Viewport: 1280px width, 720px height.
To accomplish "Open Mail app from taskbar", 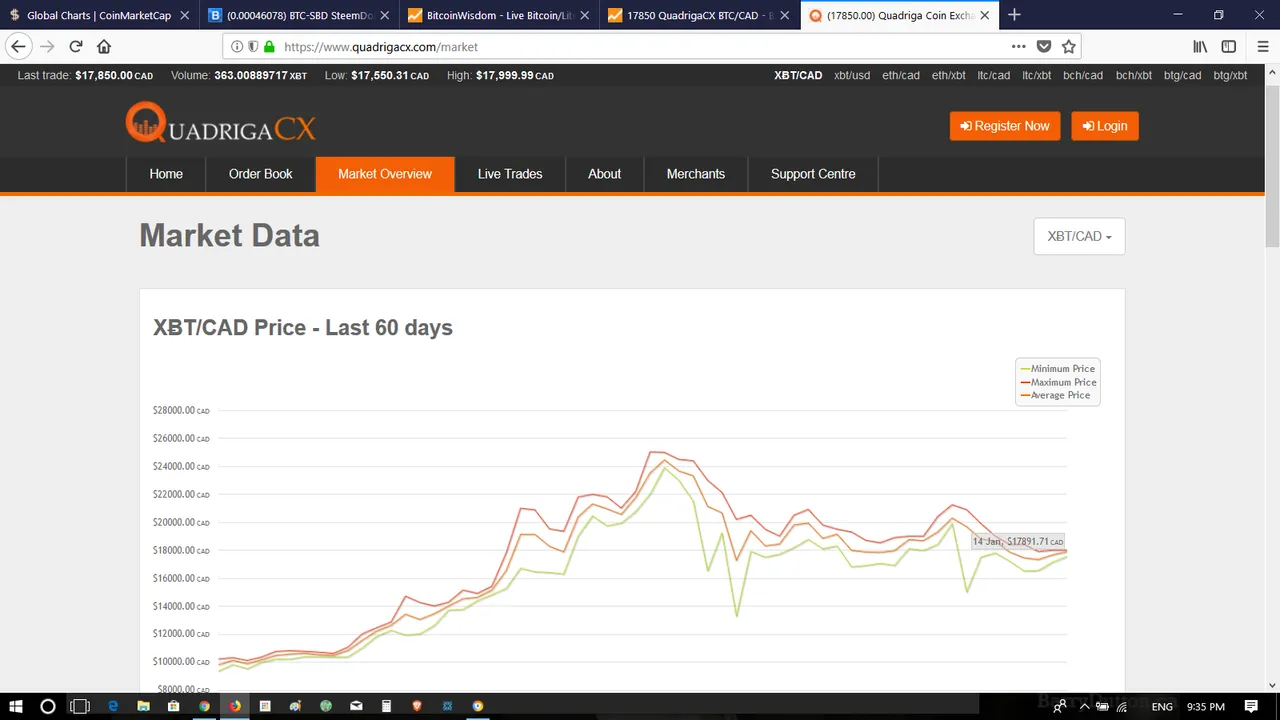I will pyautogui.click(x=356, y=706).
